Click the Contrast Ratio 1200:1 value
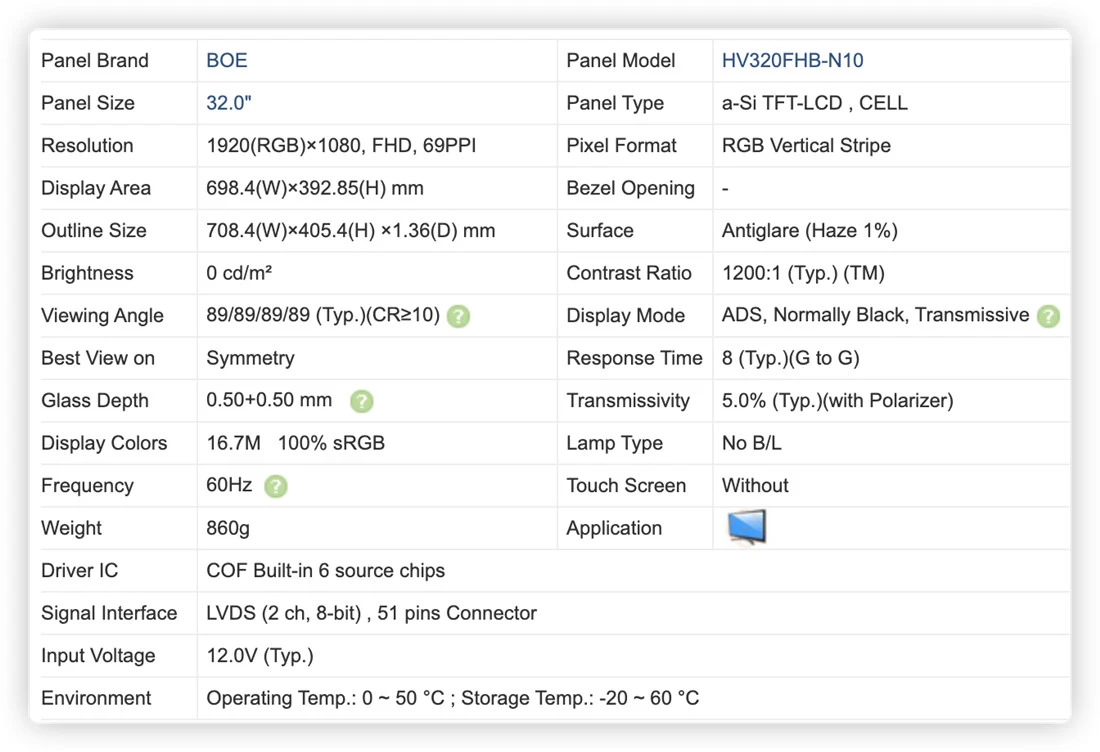The width and height of the screenshot is (1100, 752). point(803,273)
